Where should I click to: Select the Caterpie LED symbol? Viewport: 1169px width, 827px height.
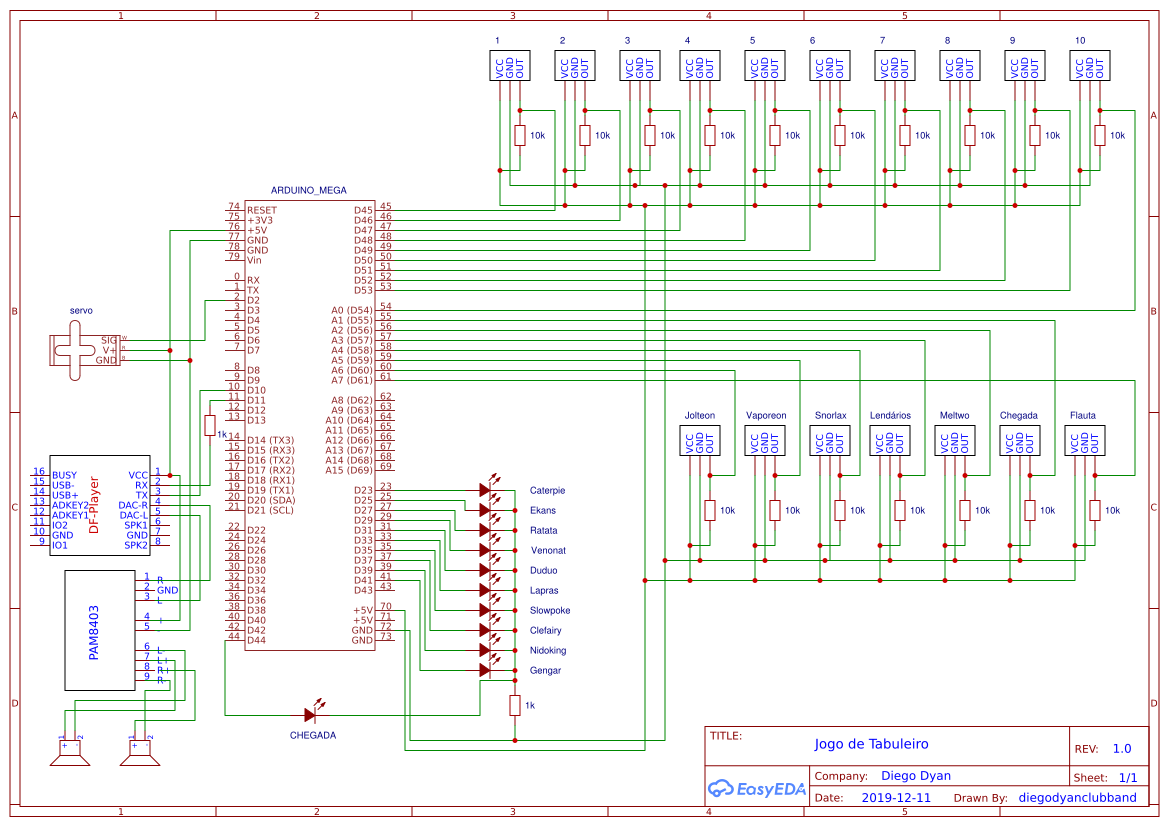[x=486, y=490]
